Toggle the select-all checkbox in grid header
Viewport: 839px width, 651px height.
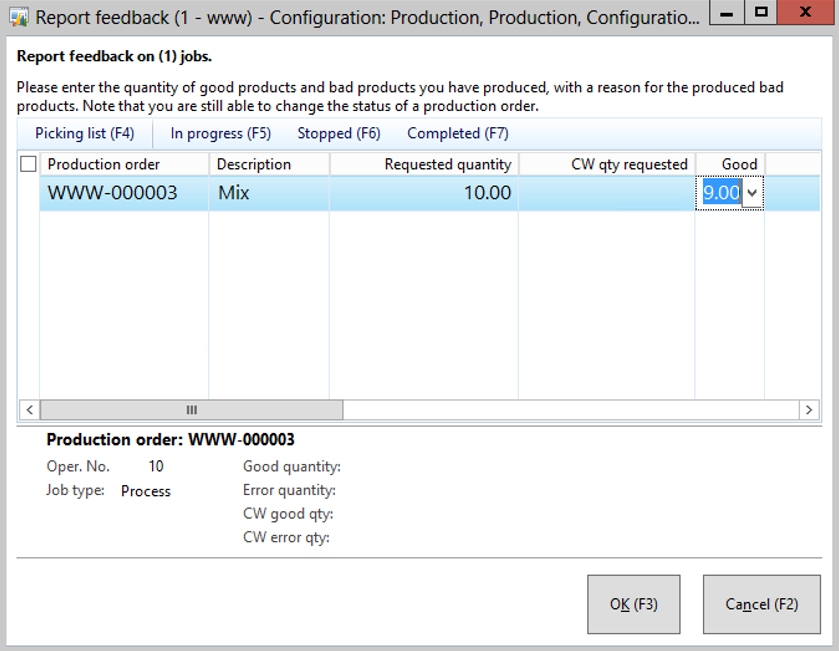click(x=28, y=164)
